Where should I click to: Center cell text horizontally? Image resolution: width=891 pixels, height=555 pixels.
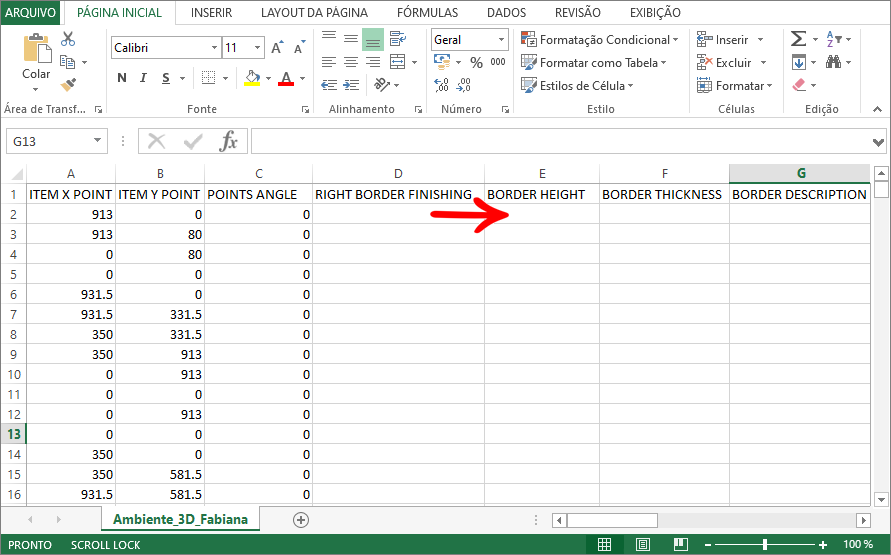[351, 62]
